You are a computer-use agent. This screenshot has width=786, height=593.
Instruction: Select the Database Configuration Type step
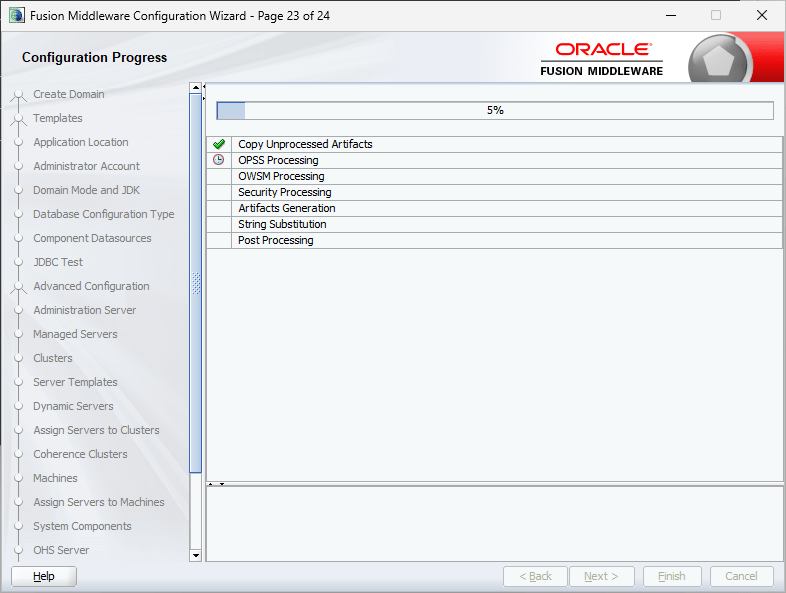click(x=104, y=215)
